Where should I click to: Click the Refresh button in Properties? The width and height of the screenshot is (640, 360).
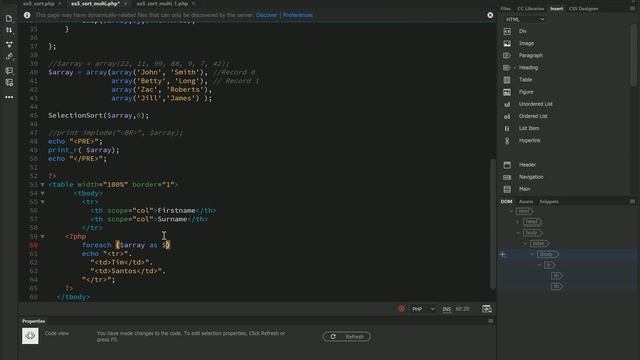click(x=347, y=337)
